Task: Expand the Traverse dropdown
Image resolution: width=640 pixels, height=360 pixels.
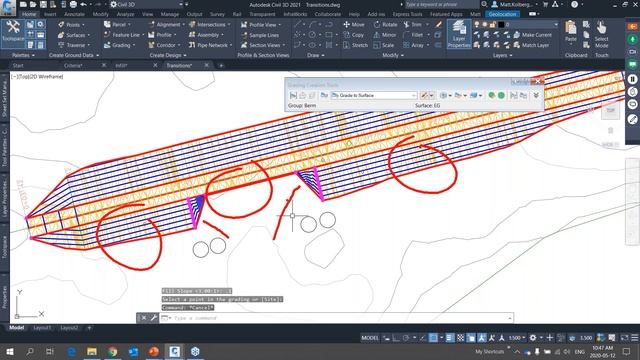Action: (75, 45)
